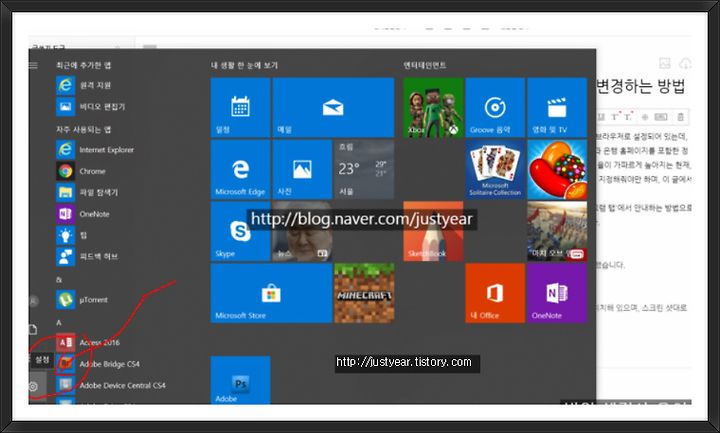Click the settings gear icon
This screenshot has height=433, width=720.
[33, 387]
